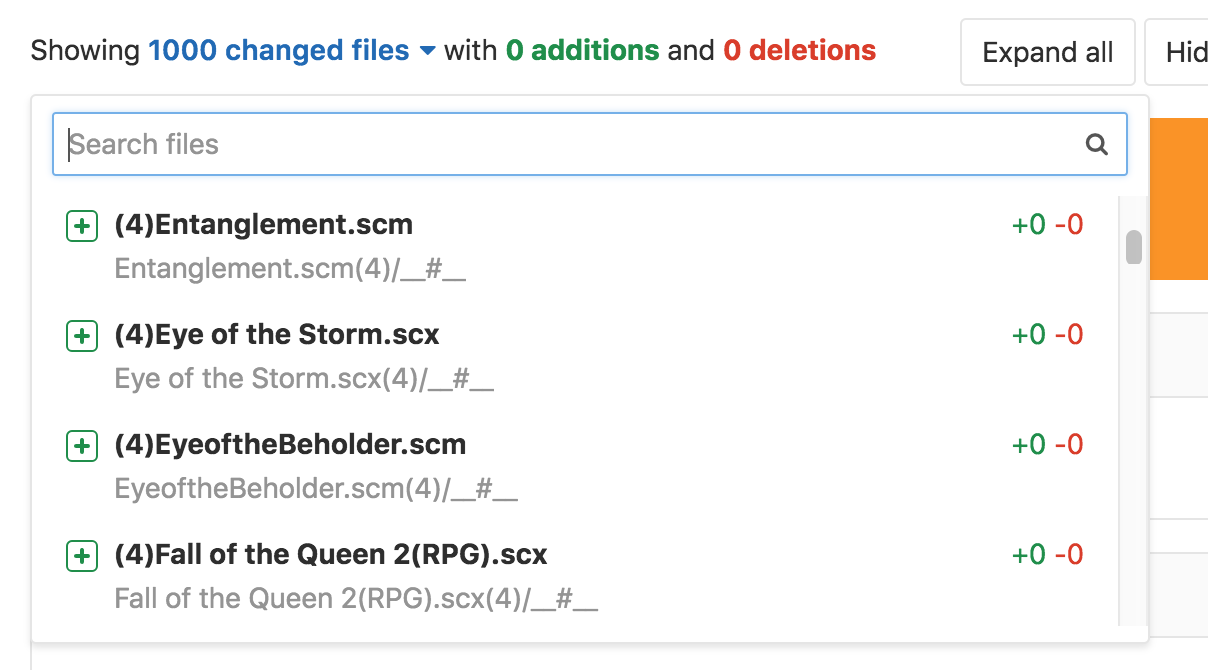Open the (4)EyeoftheBeholder.scm file name
The height and width of the screenshot is (670, 1208).
[x=290, y=444]
